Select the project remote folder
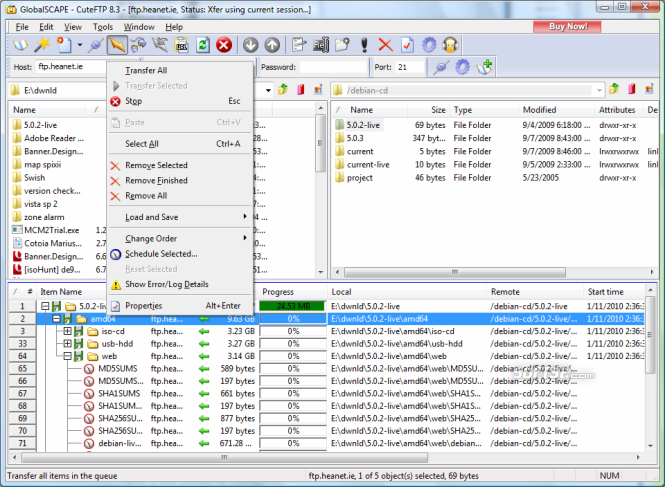This screenshot has height=487, width=665. coord(360,178)
